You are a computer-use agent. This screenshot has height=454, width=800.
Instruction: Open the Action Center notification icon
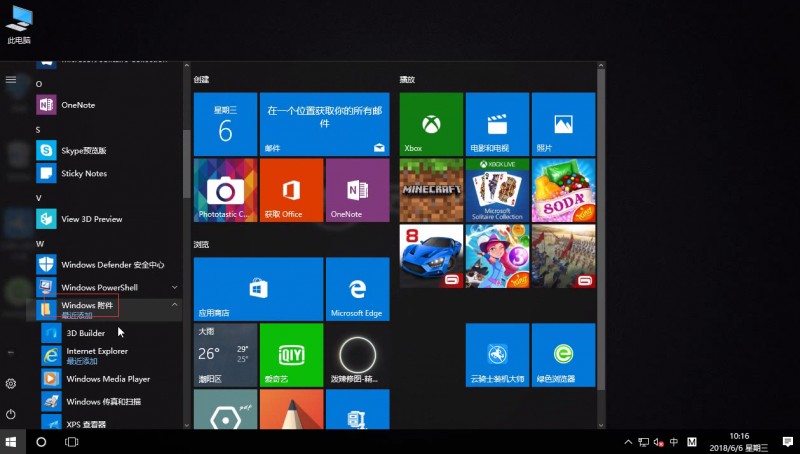[x=788, y=442]
